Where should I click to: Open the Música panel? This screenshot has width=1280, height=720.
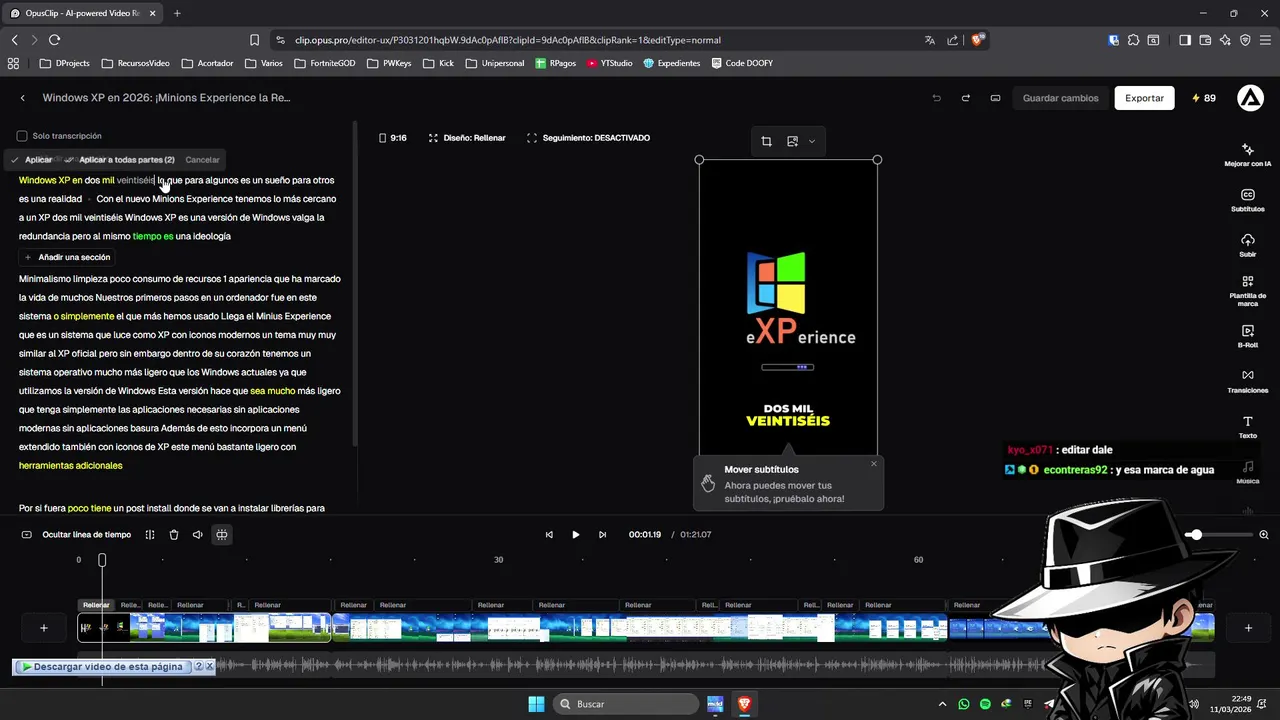1247,472
